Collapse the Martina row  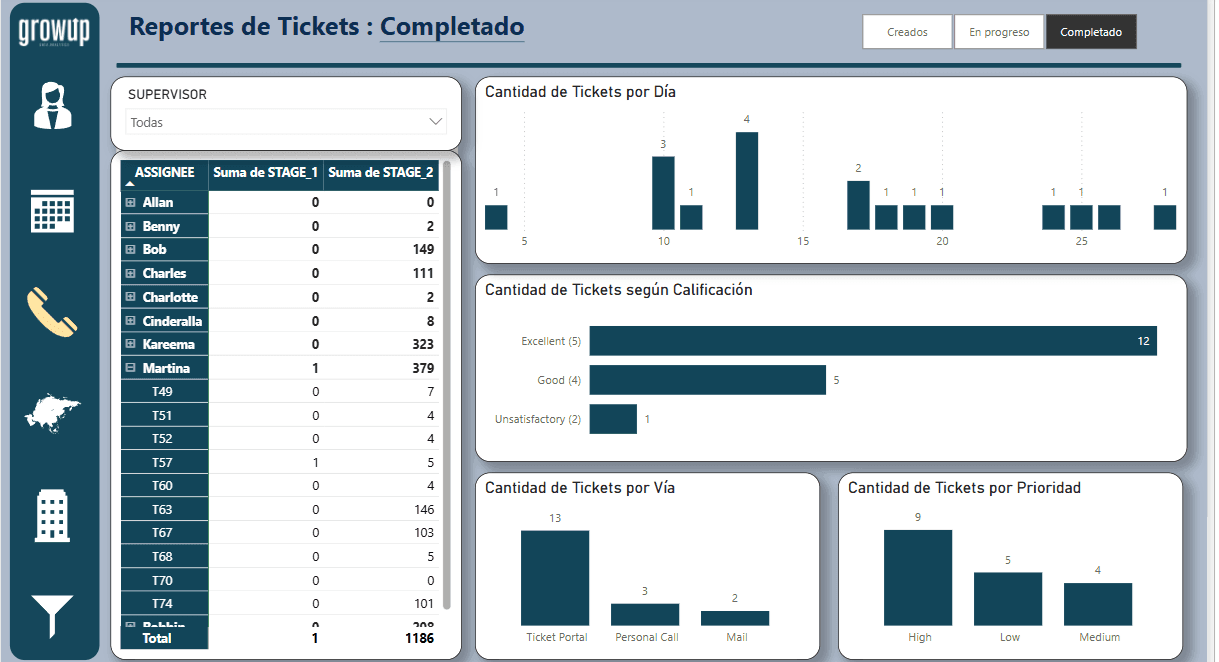click(131, 368)
